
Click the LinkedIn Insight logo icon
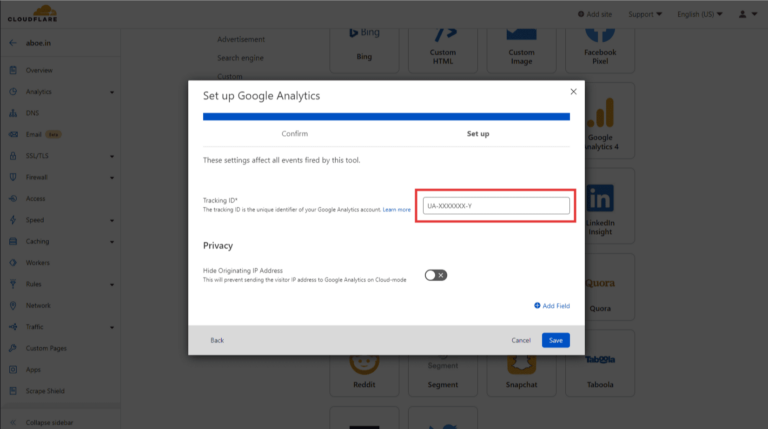(600, 198)
